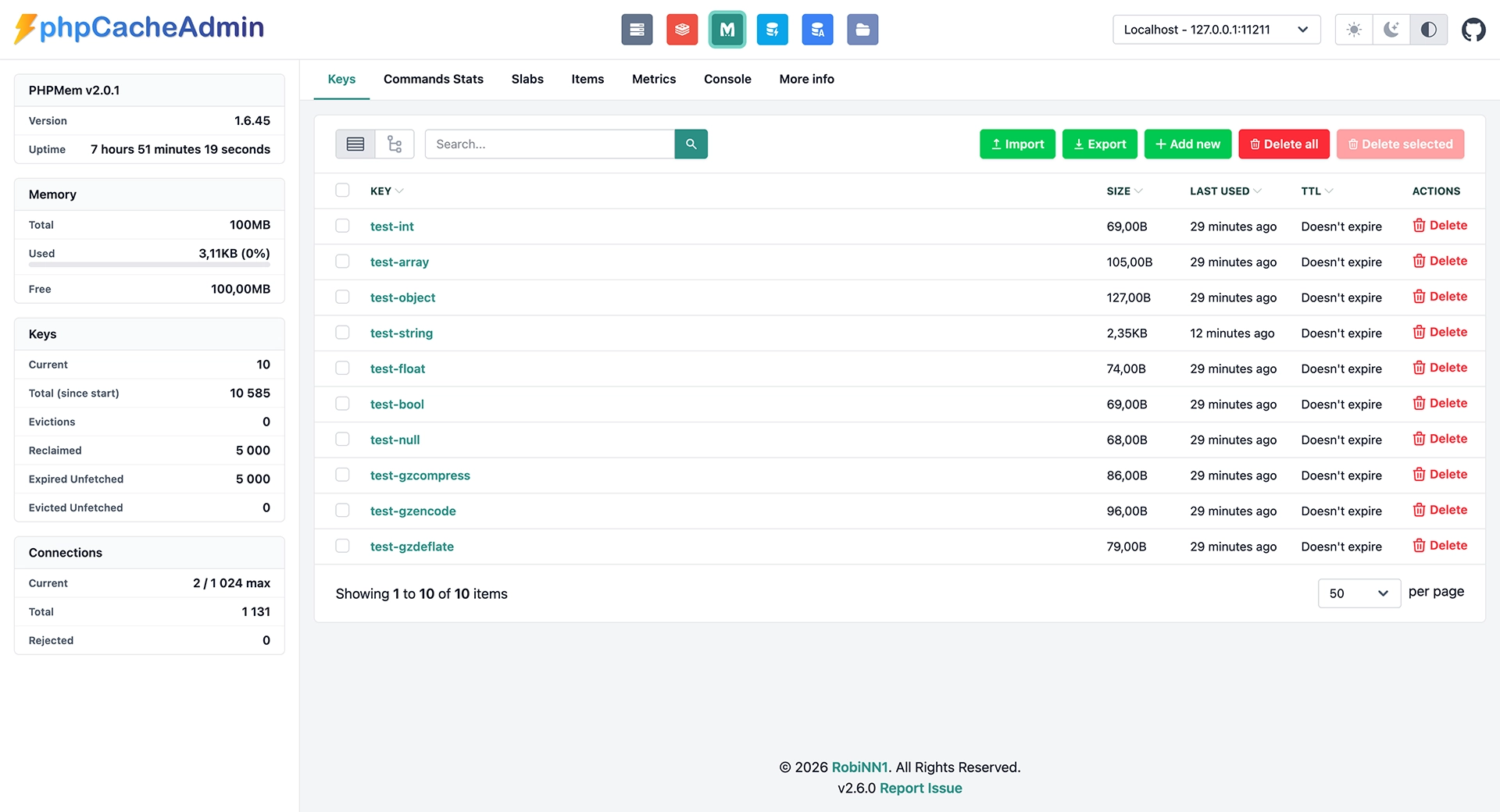The height and width of the screenshot is (812, 1500).
Task: Click the memory Used progress bar
Action: pos(149,265)
